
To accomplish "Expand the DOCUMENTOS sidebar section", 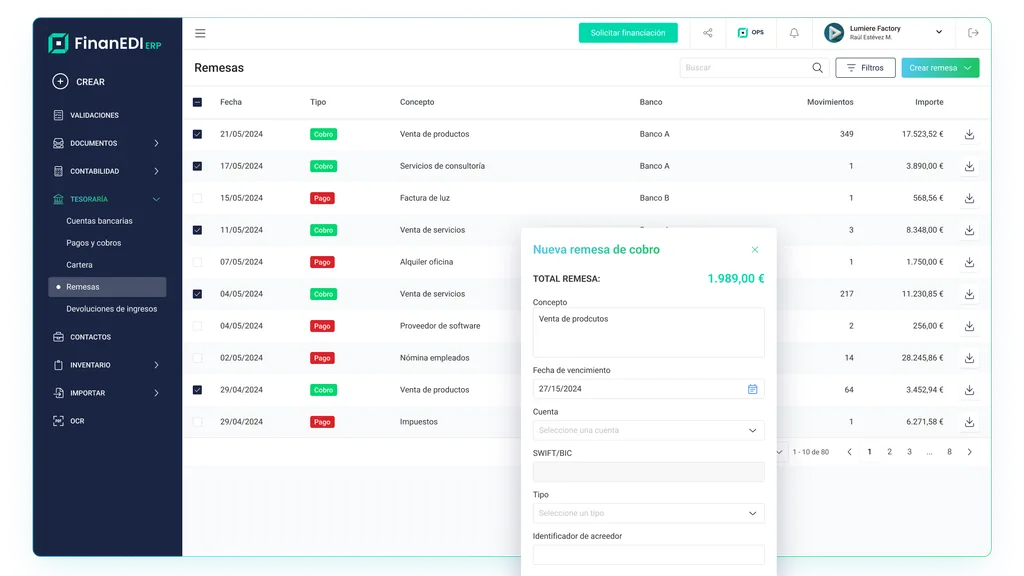I will [156, 143].
